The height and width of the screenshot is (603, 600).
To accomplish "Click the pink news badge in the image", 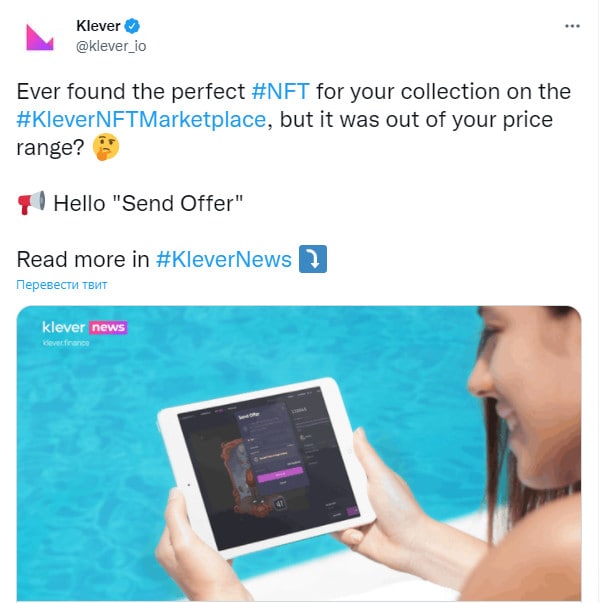I will click(x=108, y=328).
